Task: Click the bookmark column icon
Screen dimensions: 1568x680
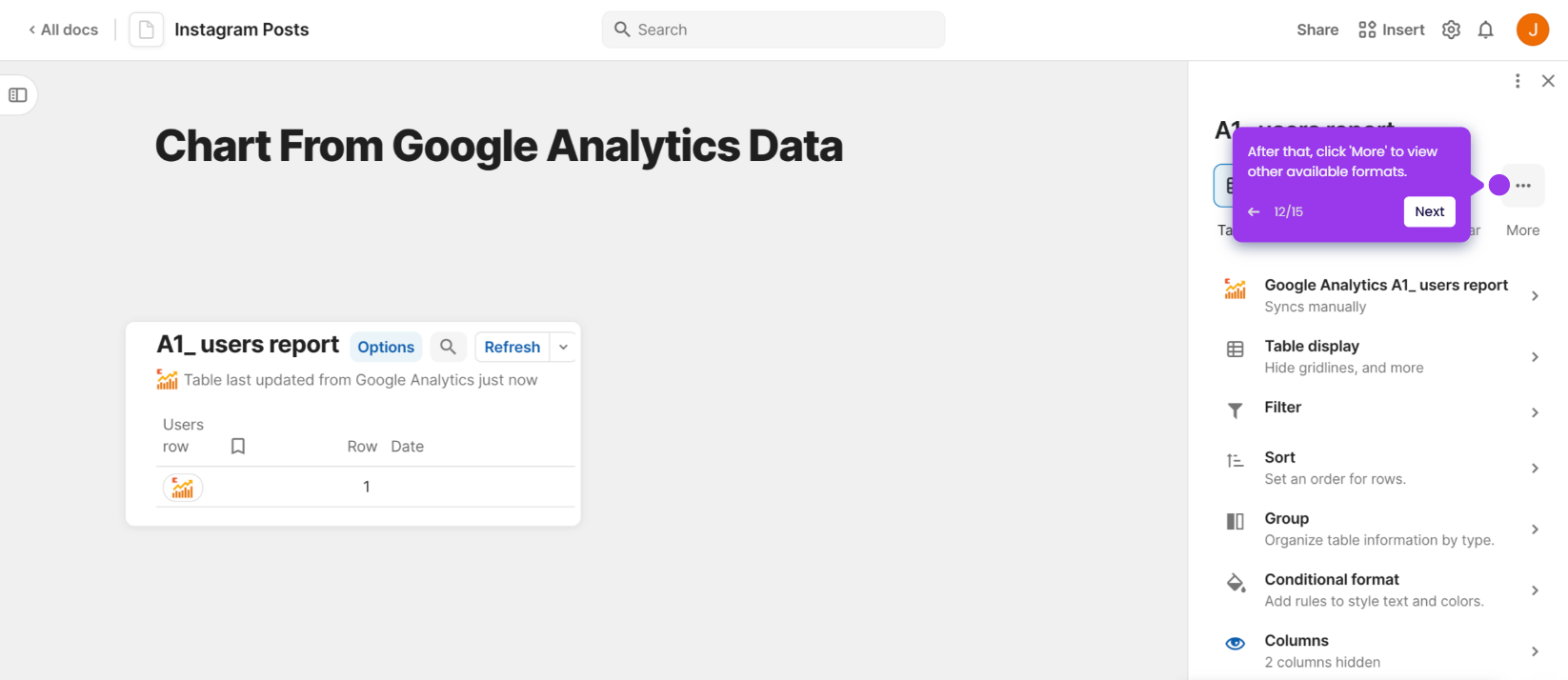Action: pos(238,446)
